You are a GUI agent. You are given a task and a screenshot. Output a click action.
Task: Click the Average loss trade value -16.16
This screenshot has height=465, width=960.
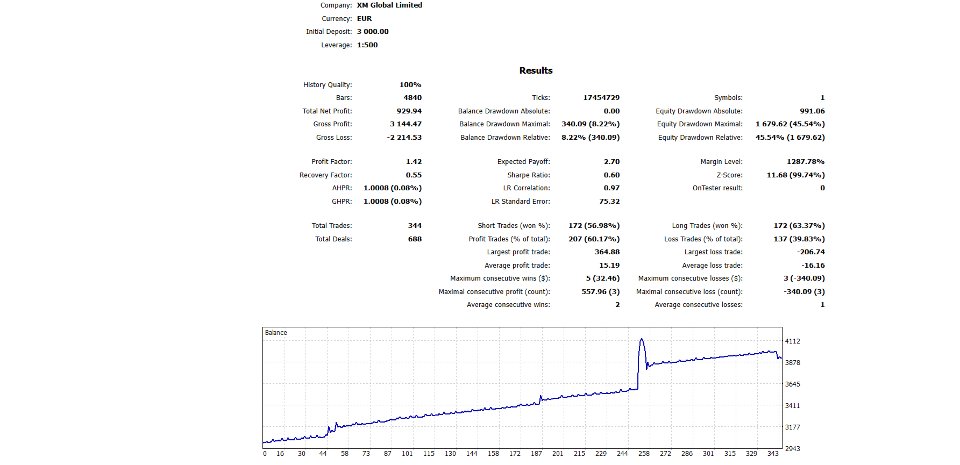pyautogui.click(x=813, y=266)
